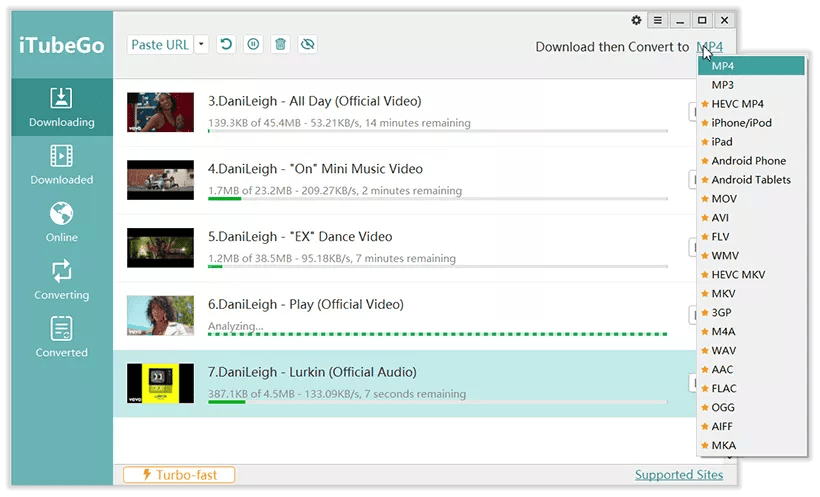Select M4A format option
Viewport: 820px width, 497px height.
[x=751, y=331]
